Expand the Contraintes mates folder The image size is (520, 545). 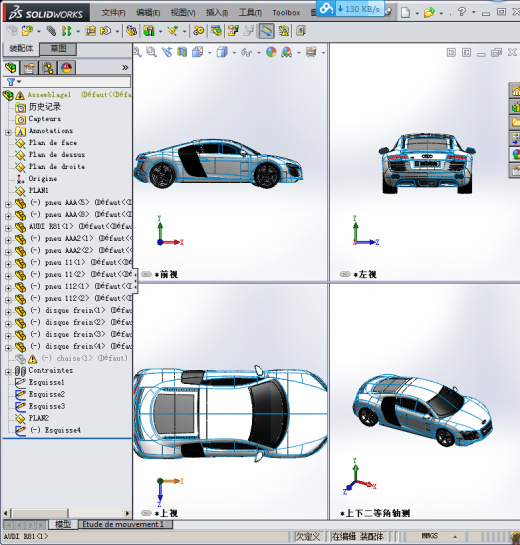[x=8, y=372]
